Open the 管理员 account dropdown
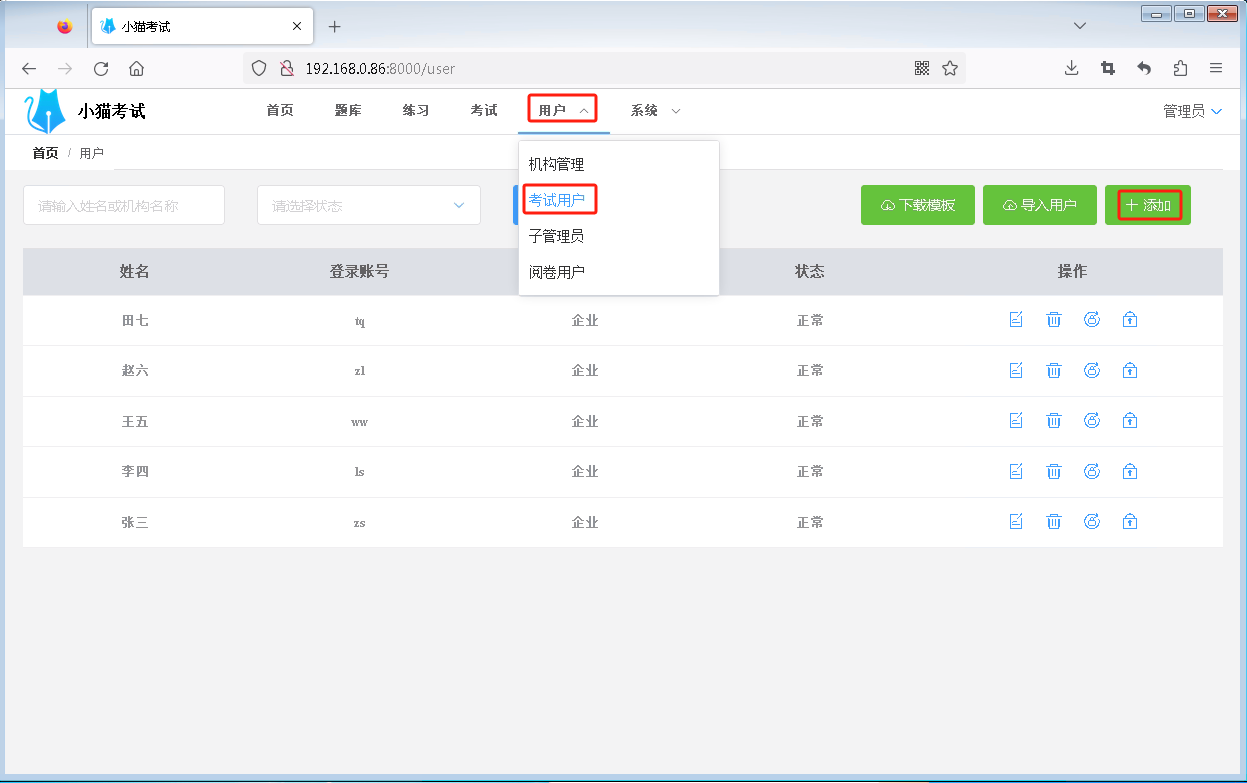 1192,111
